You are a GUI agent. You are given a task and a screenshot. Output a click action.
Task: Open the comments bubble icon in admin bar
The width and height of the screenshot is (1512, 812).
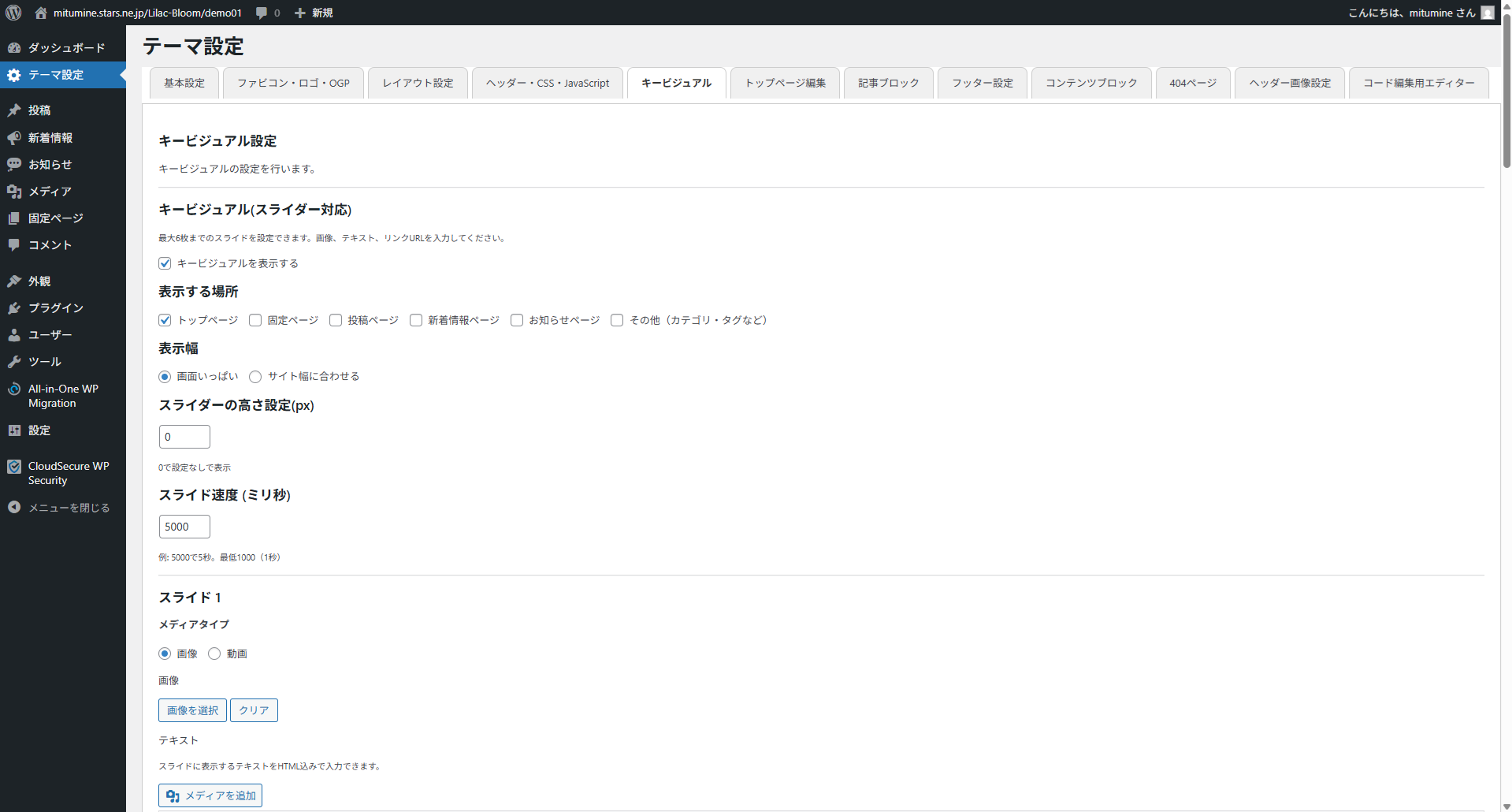(262, 13)
